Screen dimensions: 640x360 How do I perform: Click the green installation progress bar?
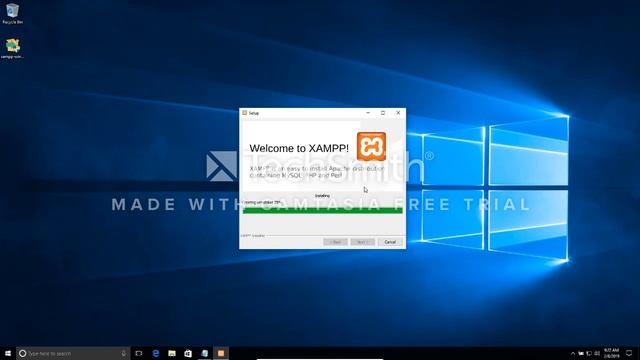point(322,210)
